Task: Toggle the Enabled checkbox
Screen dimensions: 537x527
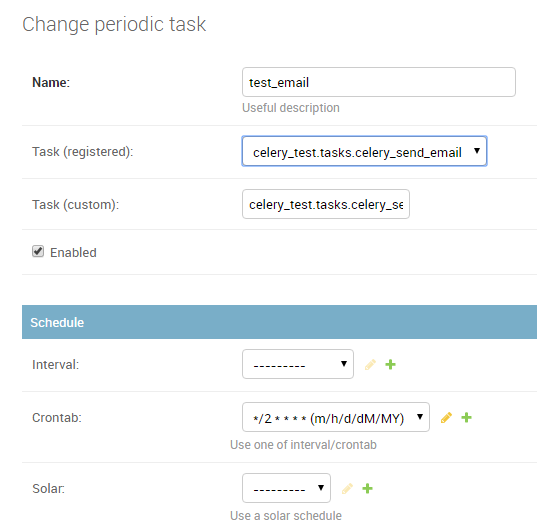Action: click(x=38, y=251)
